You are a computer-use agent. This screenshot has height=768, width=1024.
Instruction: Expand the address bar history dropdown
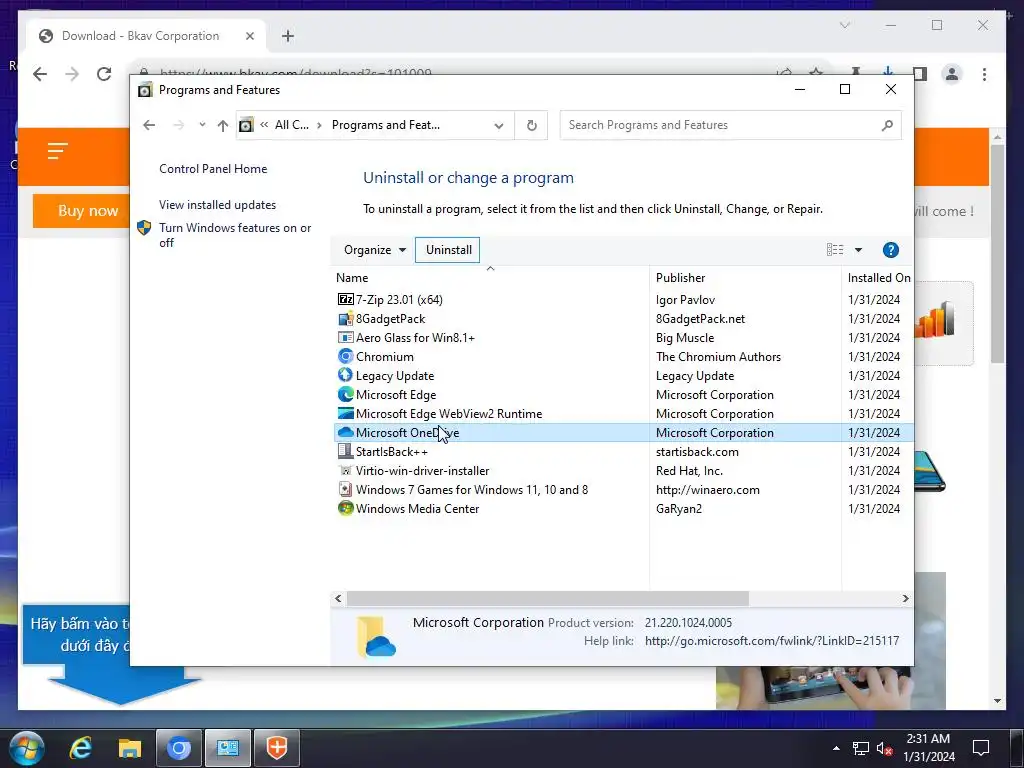(x=499, y=125)
